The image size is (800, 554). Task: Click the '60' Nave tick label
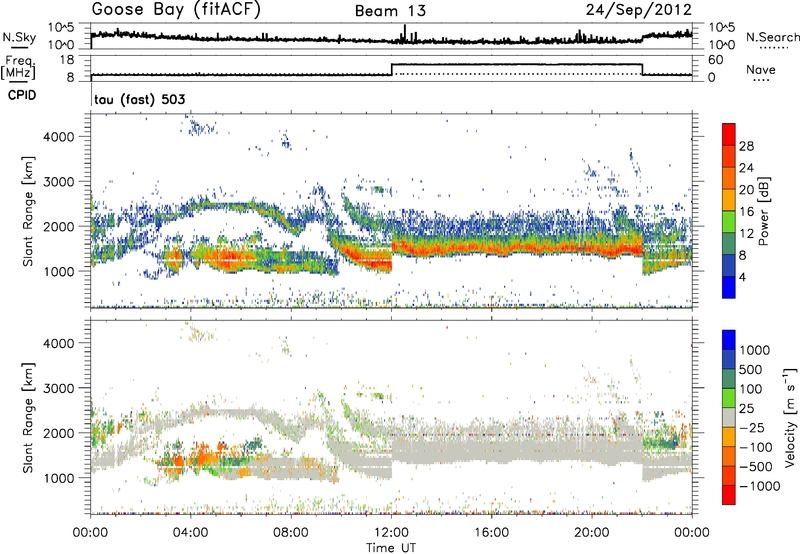pos(716,60)
